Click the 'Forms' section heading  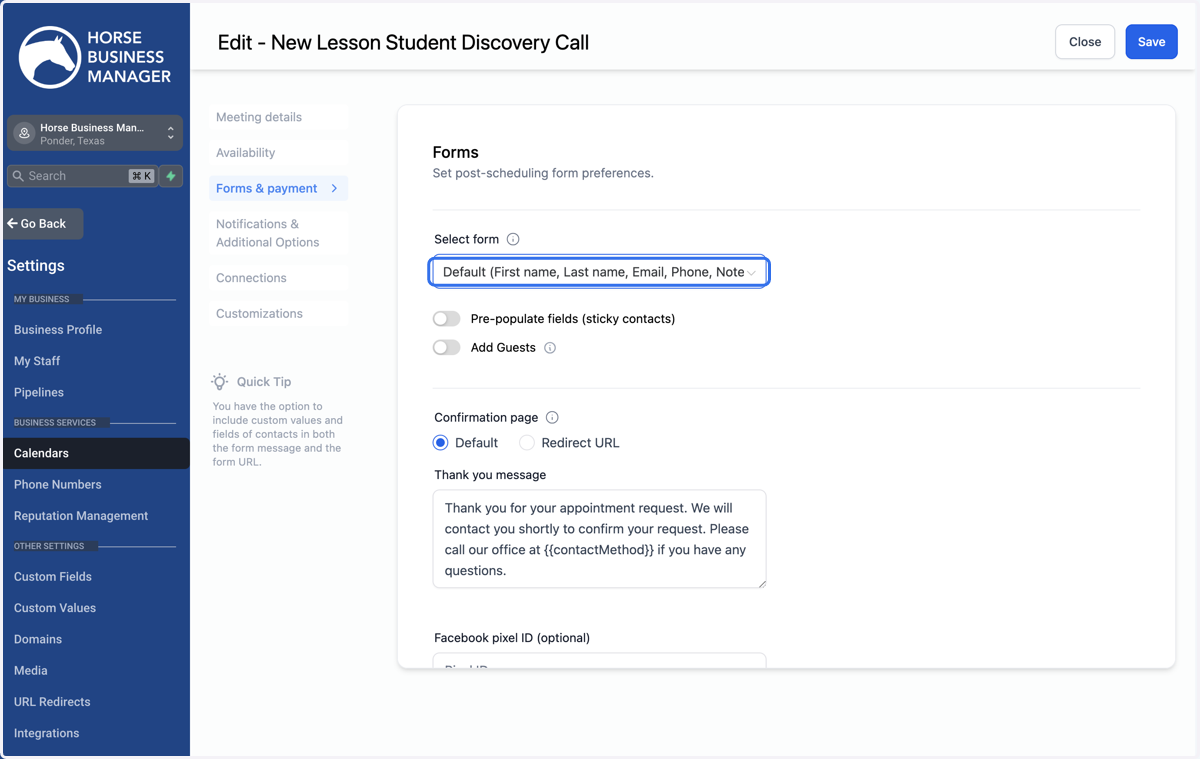[x=456, y=152]
